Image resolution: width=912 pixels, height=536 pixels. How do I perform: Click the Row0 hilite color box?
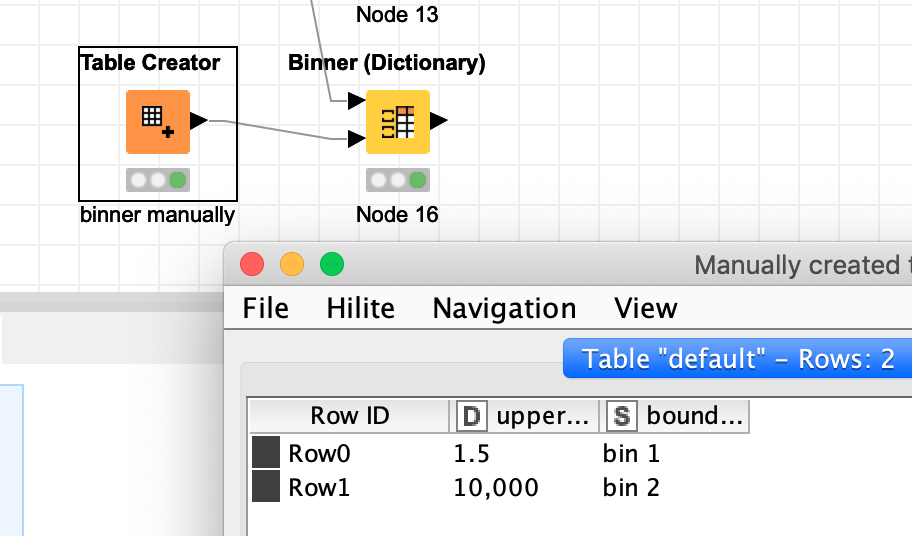(266, 452)
